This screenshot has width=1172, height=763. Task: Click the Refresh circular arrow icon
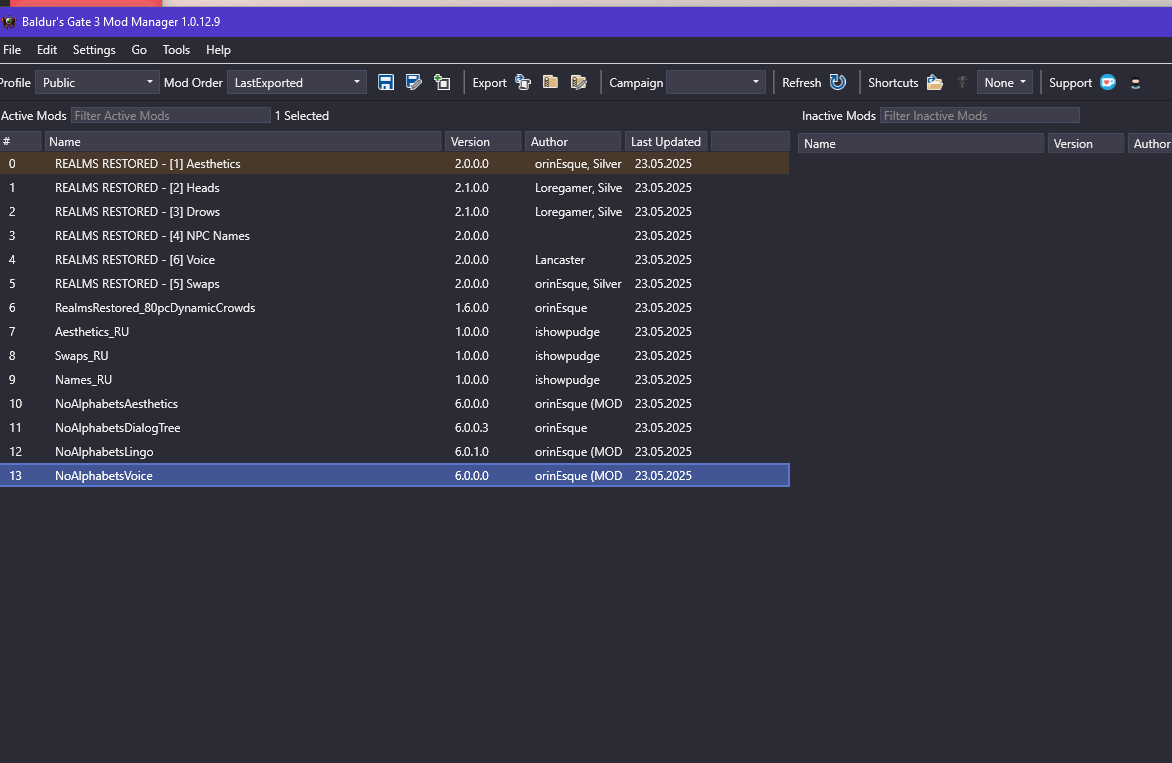(838, 82)
